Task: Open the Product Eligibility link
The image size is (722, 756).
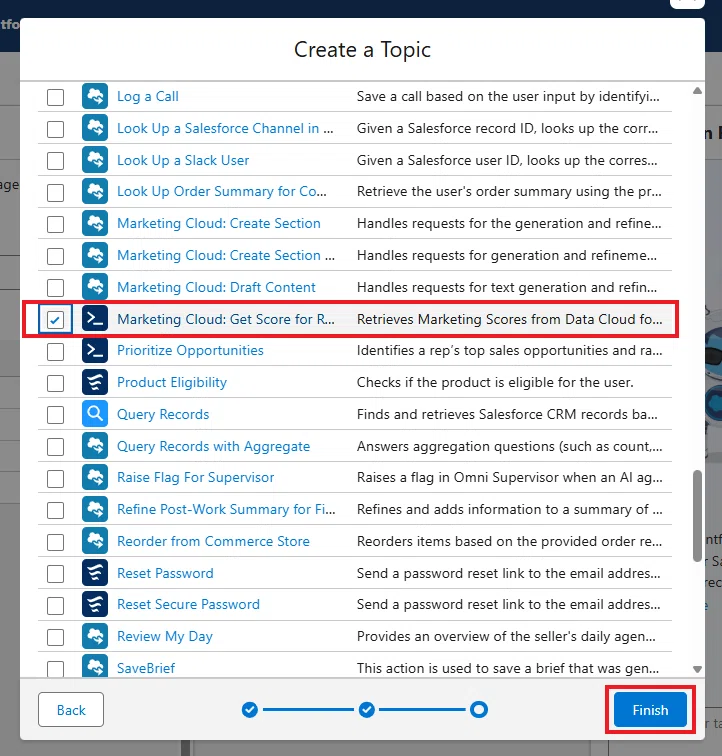Action: [172, 382]
